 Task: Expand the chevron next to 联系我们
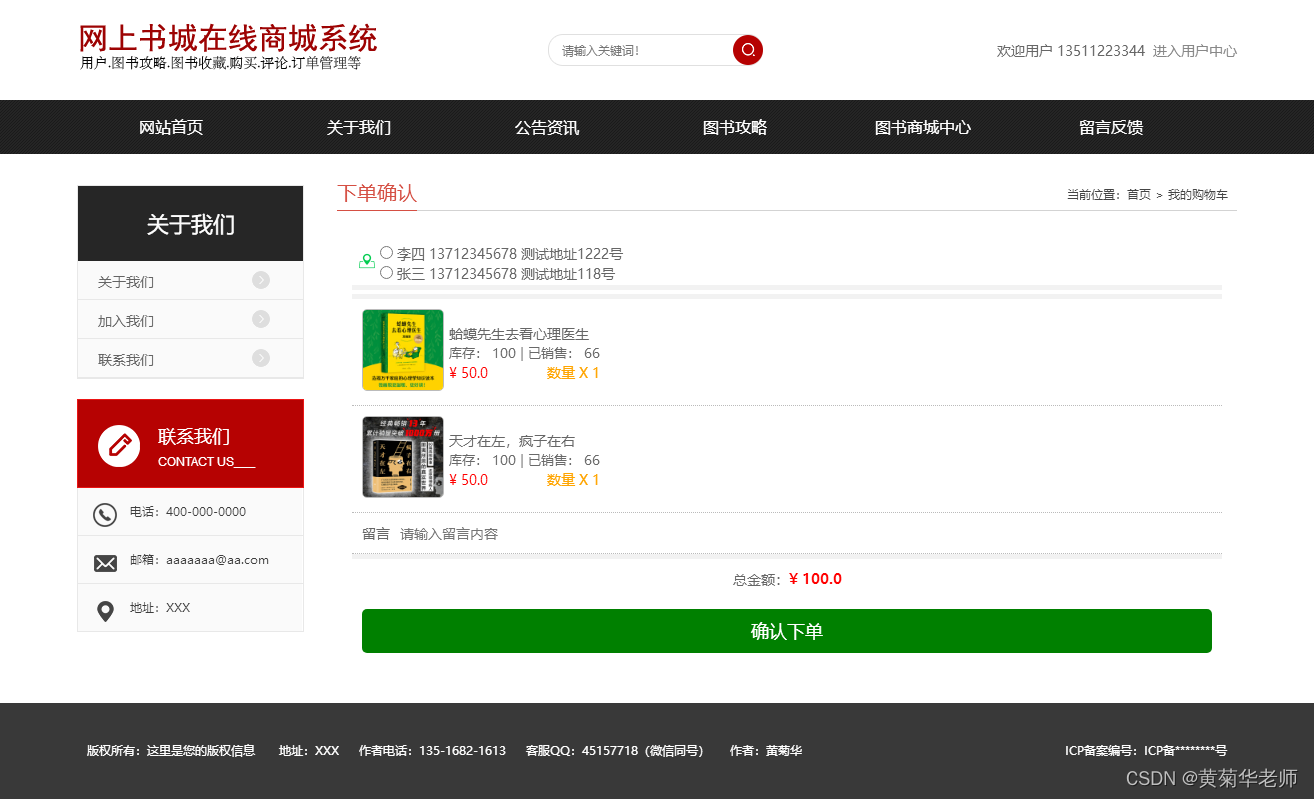(261, 357)
